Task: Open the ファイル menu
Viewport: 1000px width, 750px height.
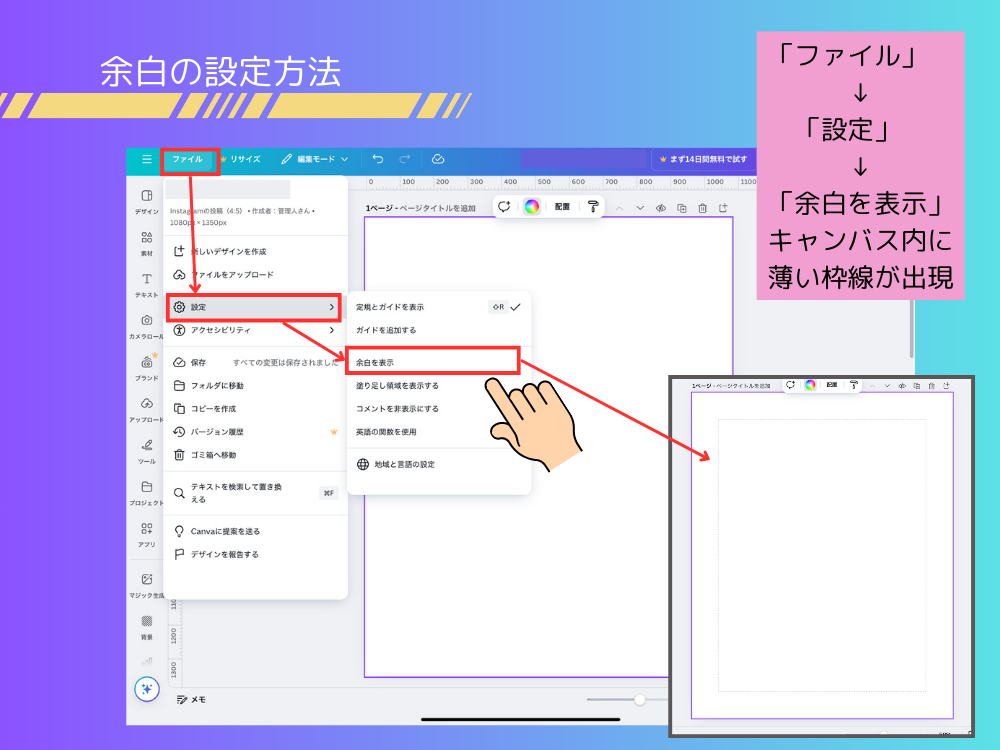Action: (188, 158)
